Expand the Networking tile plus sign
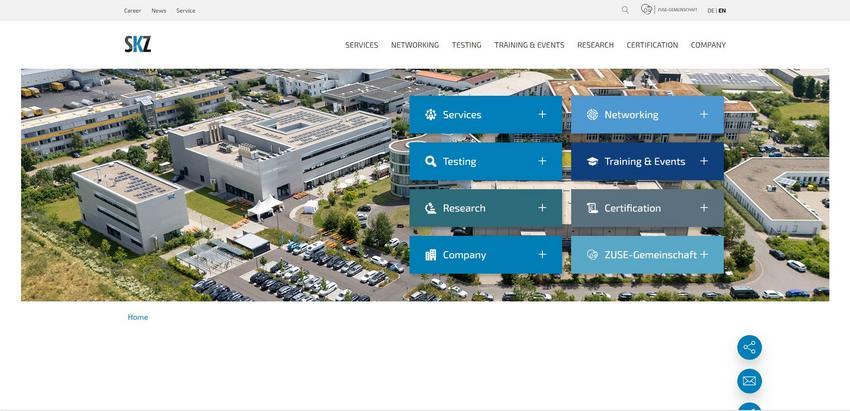 (x=704, y=114)
